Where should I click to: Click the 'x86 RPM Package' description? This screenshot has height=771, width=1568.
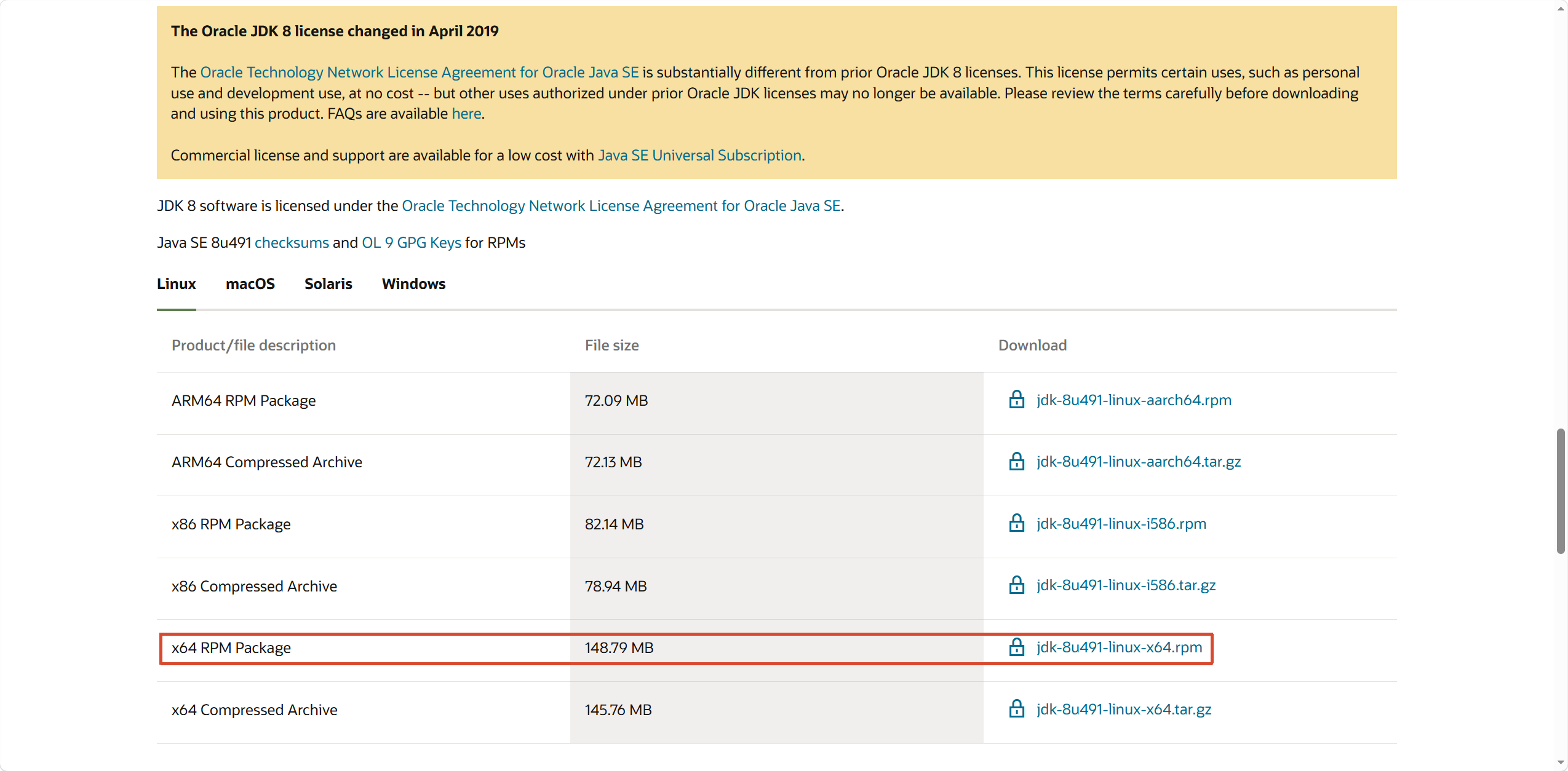coord(231,524)
